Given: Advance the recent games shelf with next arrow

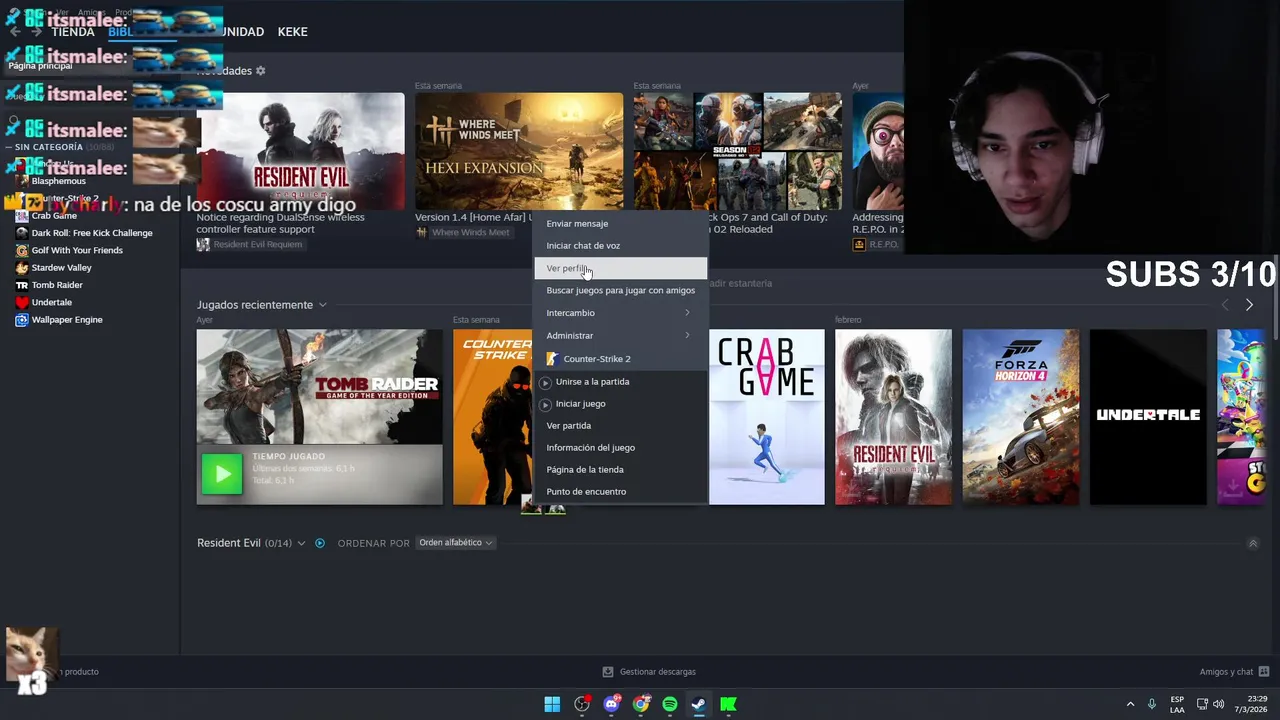Looking at the screenshot, I should tap(1249, 305).
